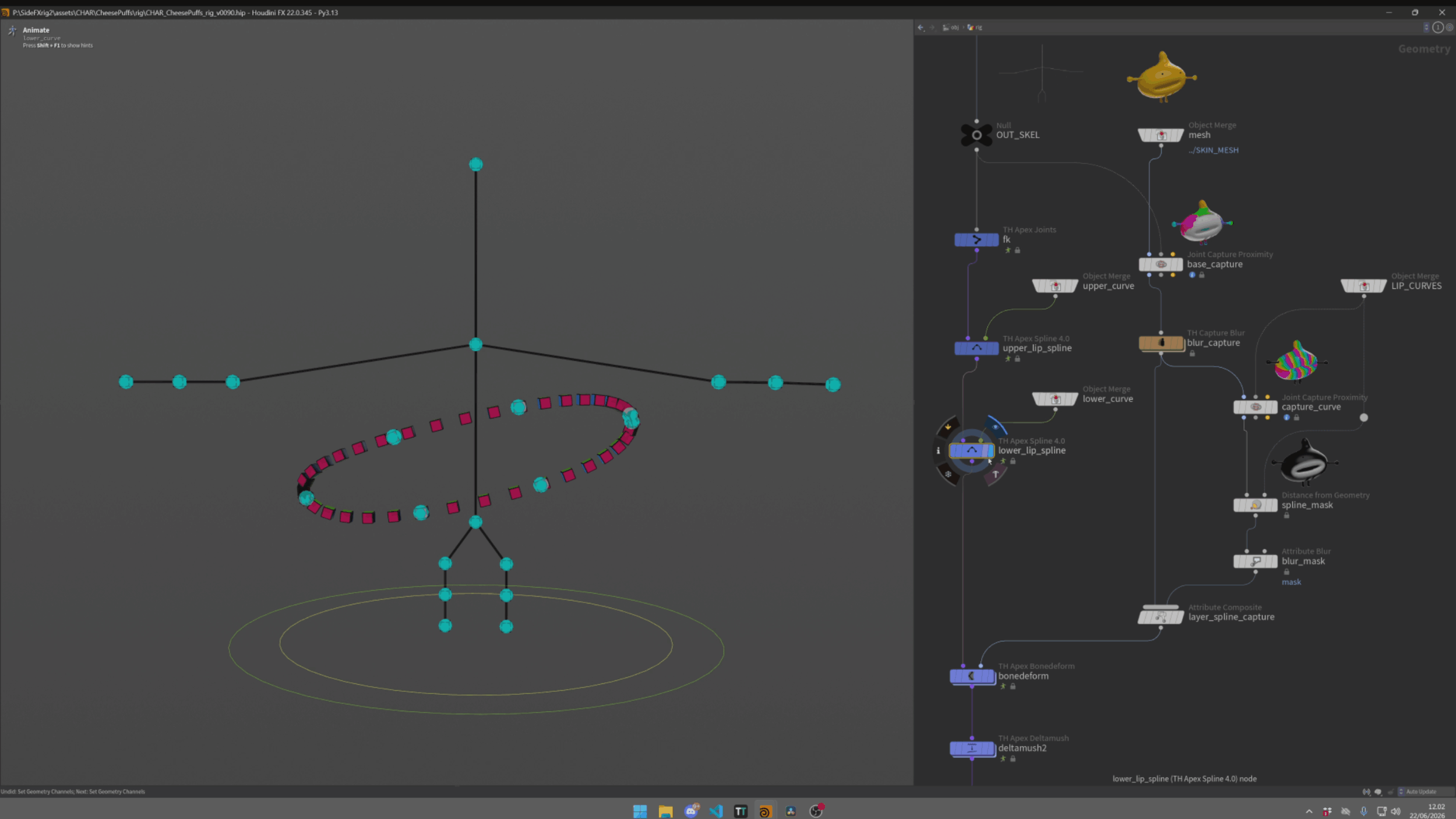Open Houdini from Windows taskbar
1456x819 pixels.
tap(765, 811)
